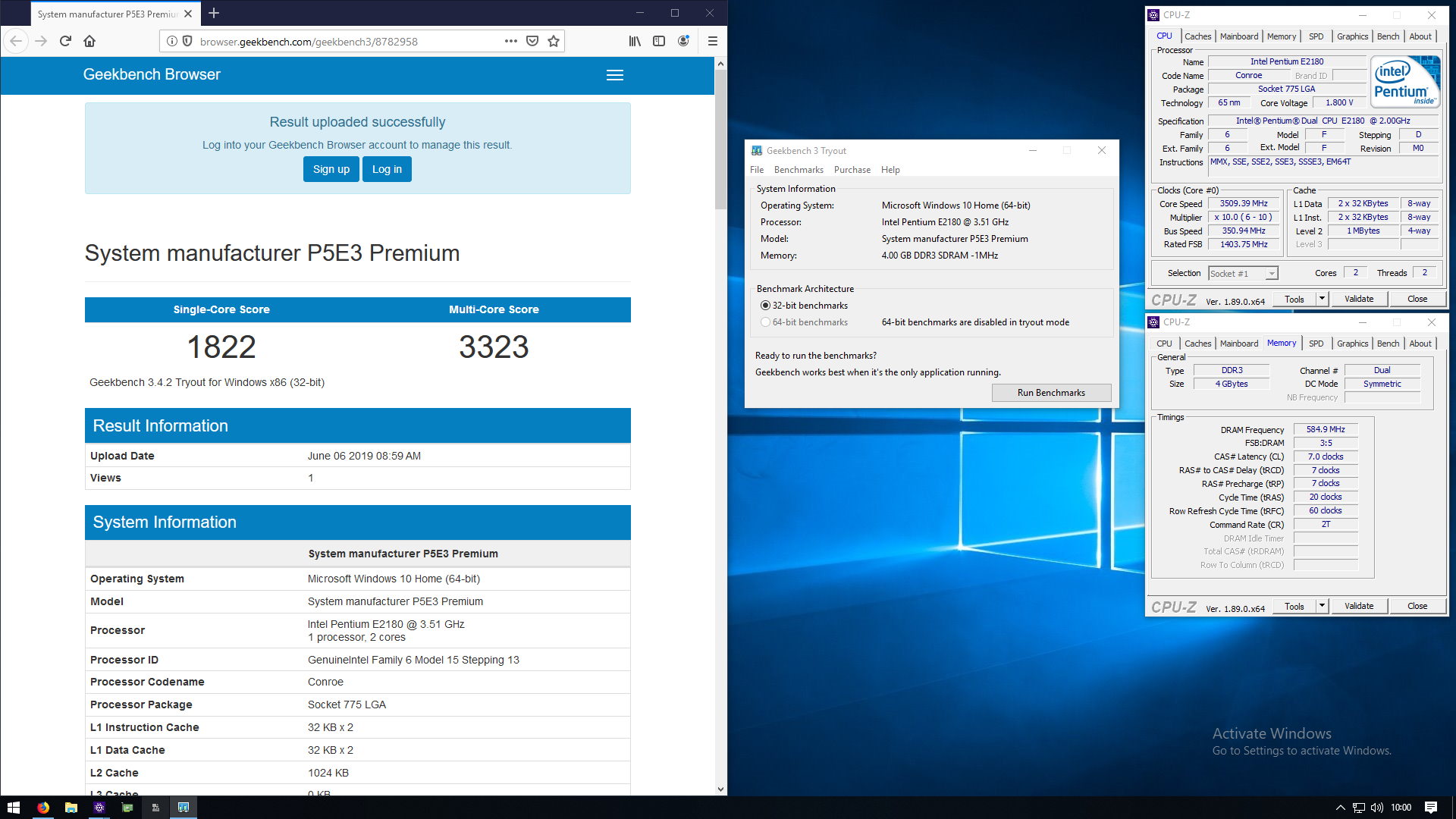Click the Sign up button
Screen dimensions: 1456x819
click(331, 169)
